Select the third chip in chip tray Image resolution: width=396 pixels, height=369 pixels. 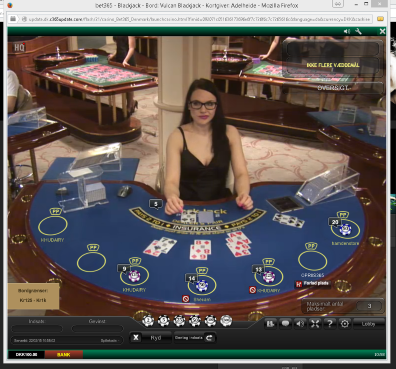point(179,321)
